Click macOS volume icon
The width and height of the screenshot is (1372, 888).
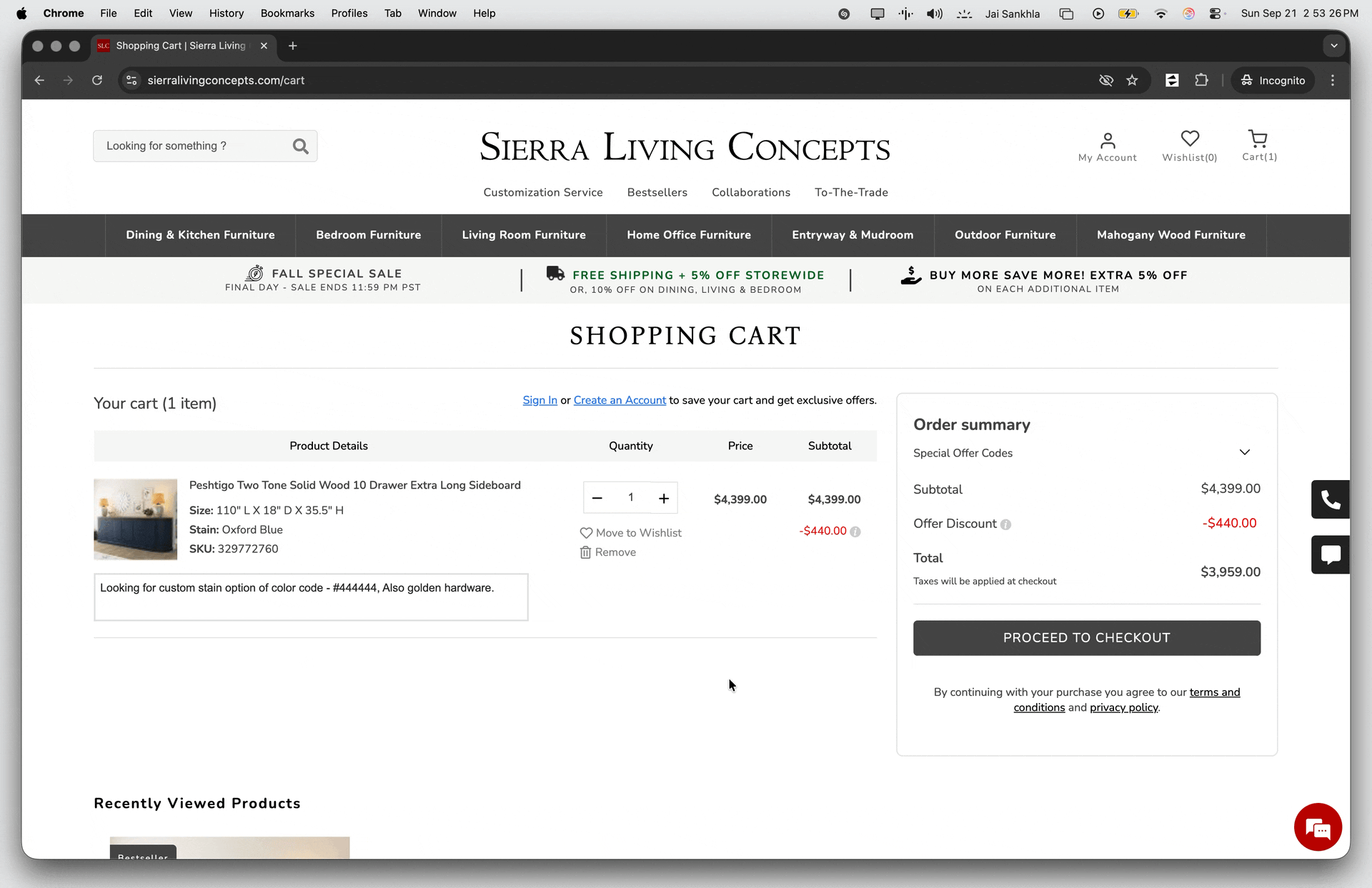pyautogui.click(x=934, y=14)
